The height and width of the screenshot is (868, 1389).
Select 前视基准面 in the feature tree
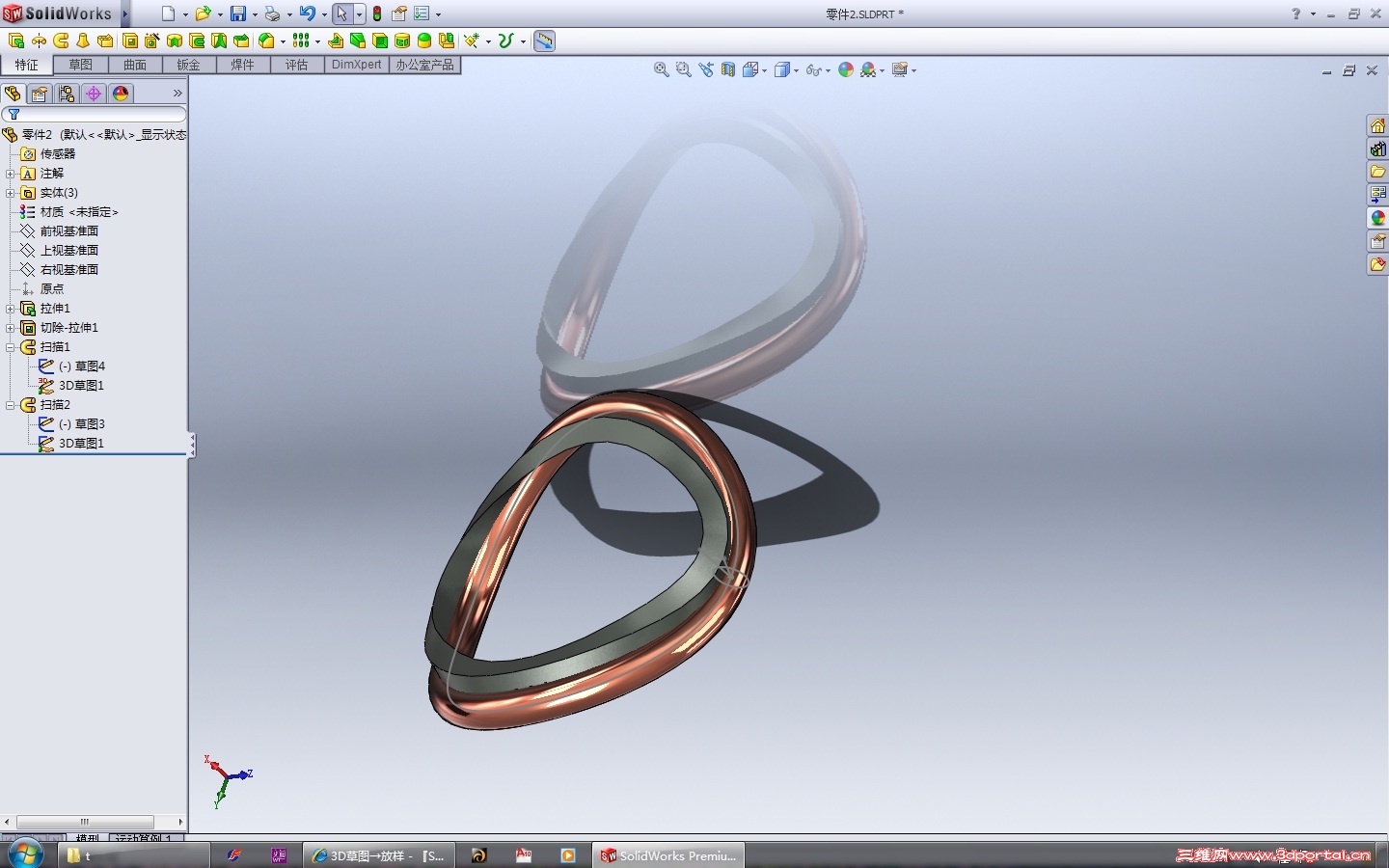point(68,231)
